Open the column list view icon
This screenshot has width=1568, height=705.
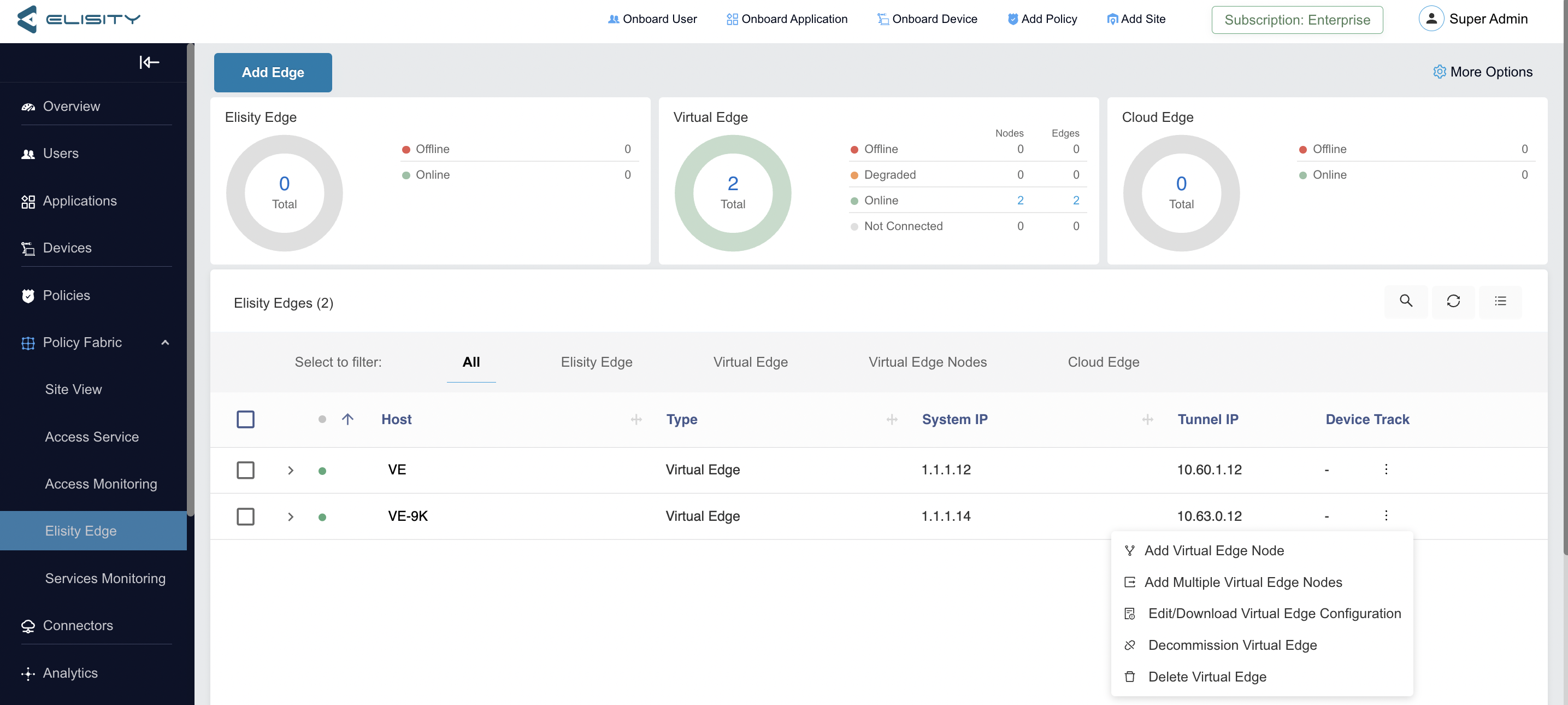coord(1500,301)
